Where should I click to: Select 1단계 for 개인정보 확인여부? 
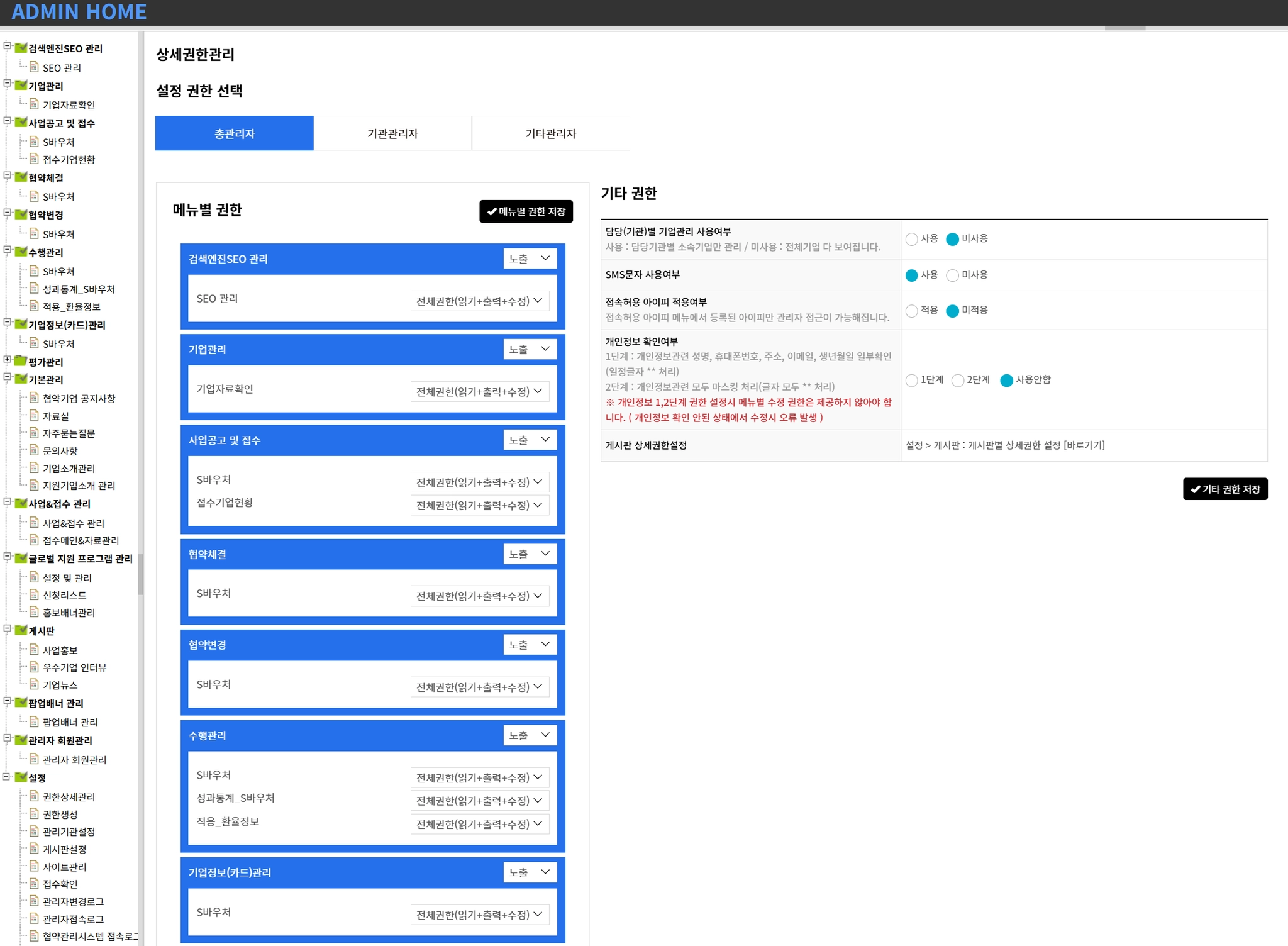click(x=911, y=380)
